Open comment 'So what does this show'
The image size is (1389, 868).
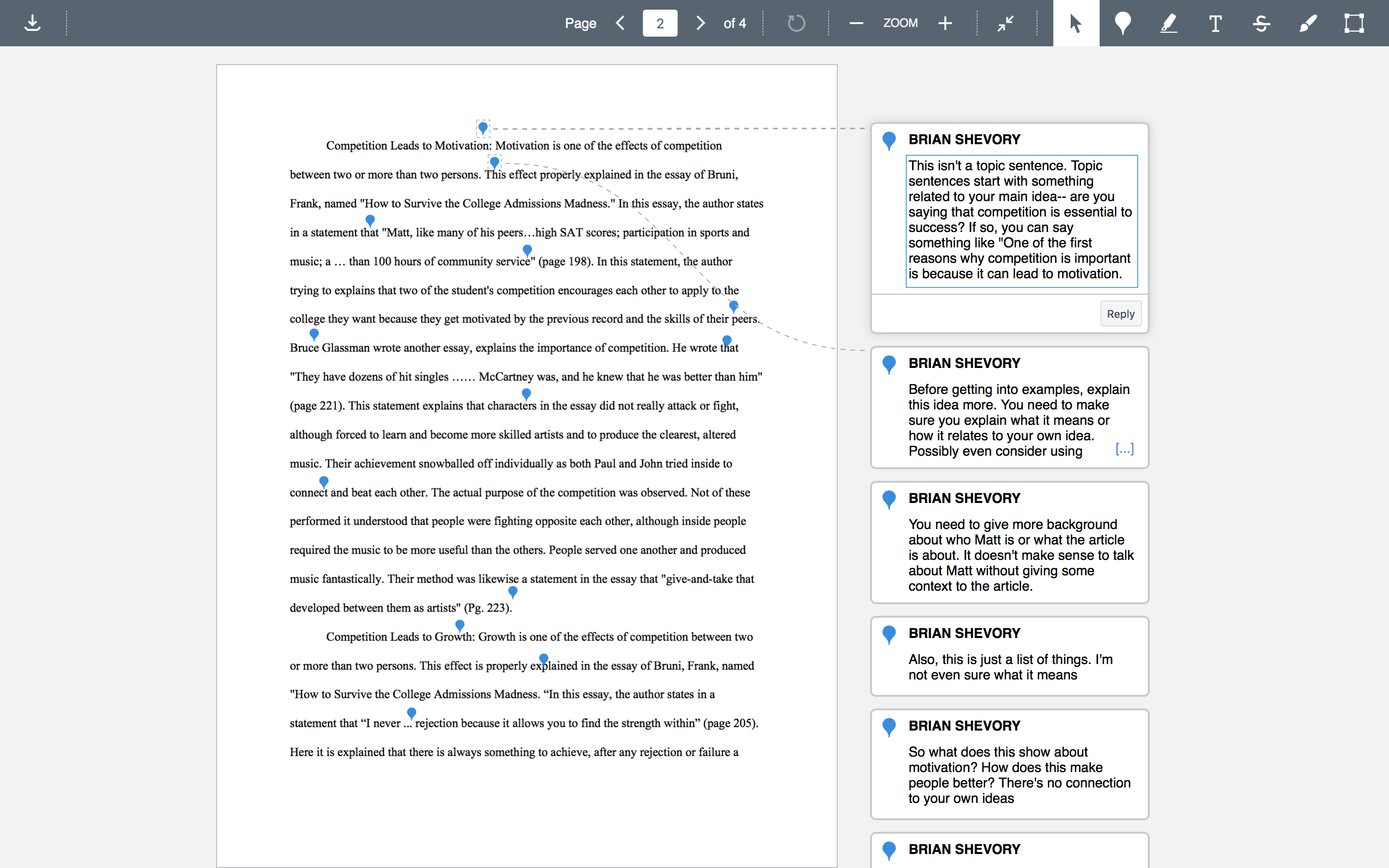click(1009, 764)
